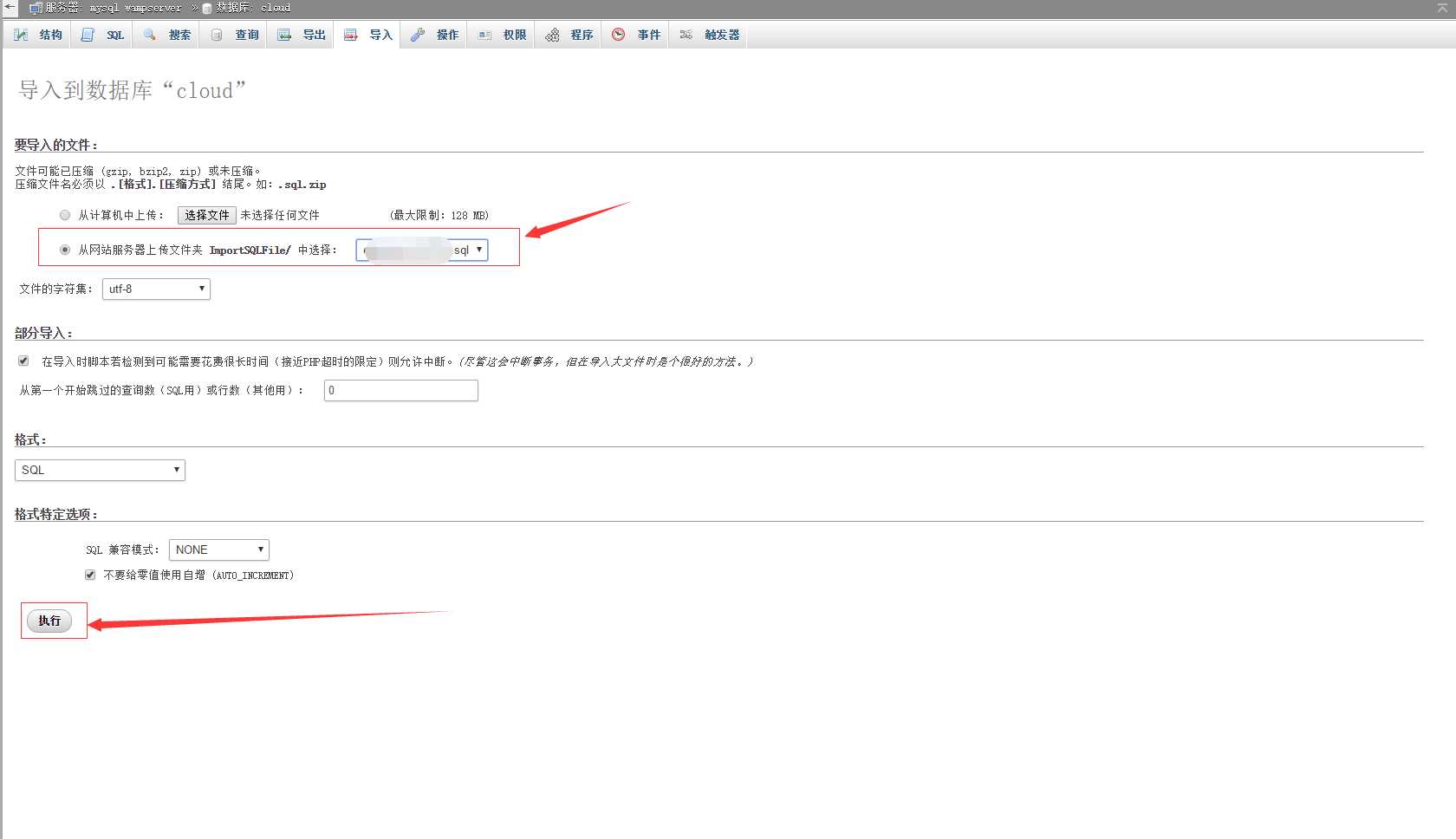
Task: Click the 查询 (Query) tab icon
Action: click(x=217, y=35)
